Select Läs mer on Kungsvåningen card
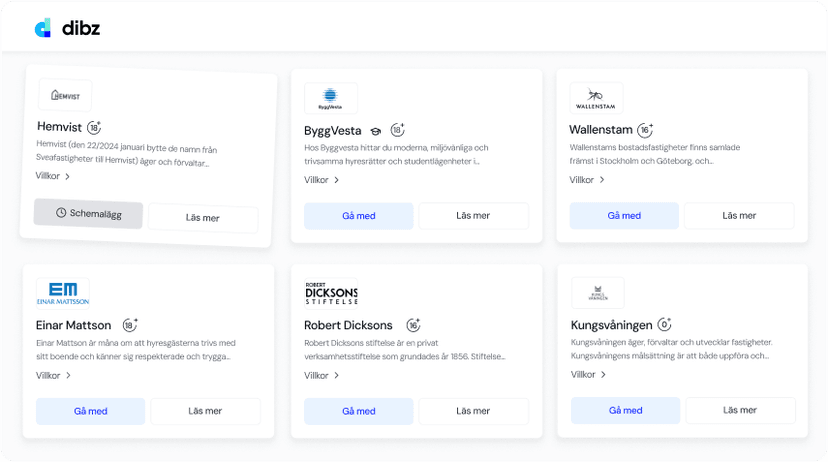The image size is (828, 462). [740, 410]
